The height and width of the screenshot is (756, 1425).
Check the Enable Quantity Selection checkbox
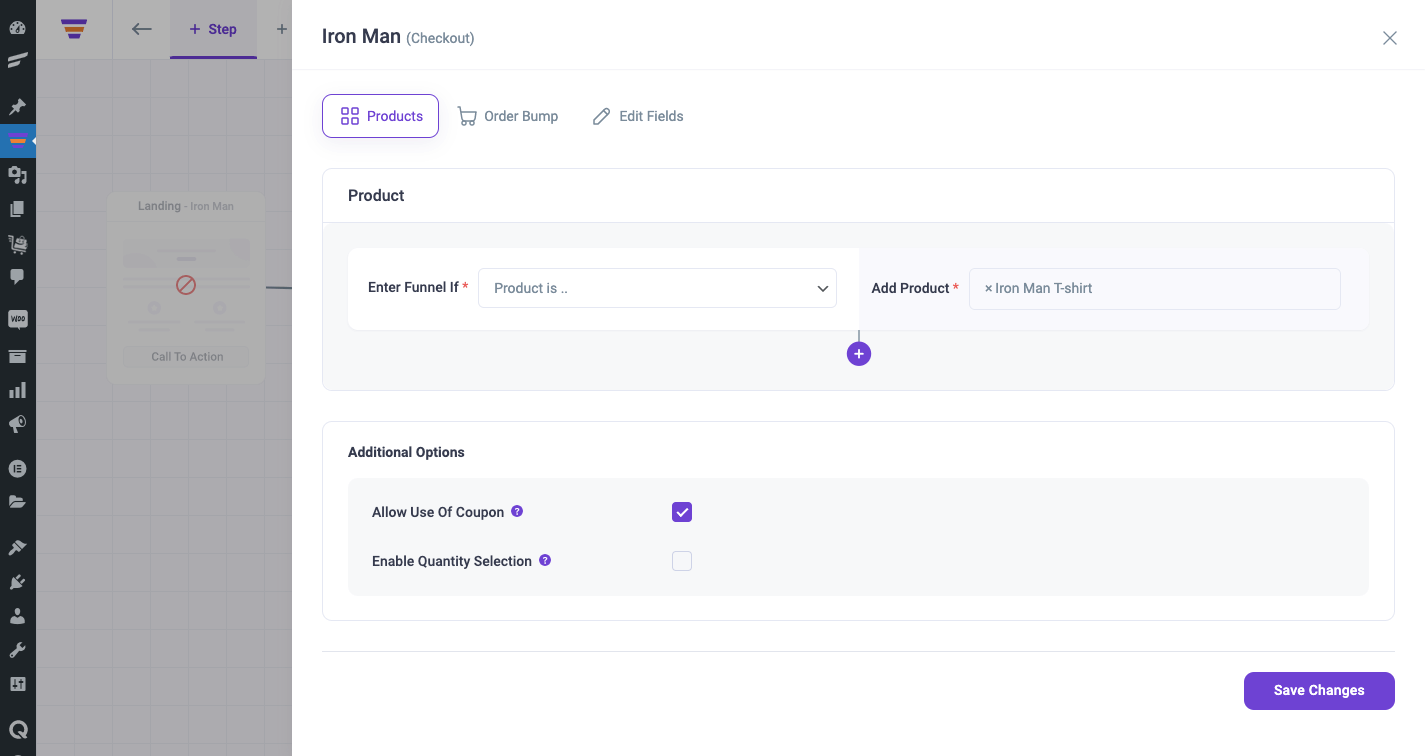coord(682,561)
